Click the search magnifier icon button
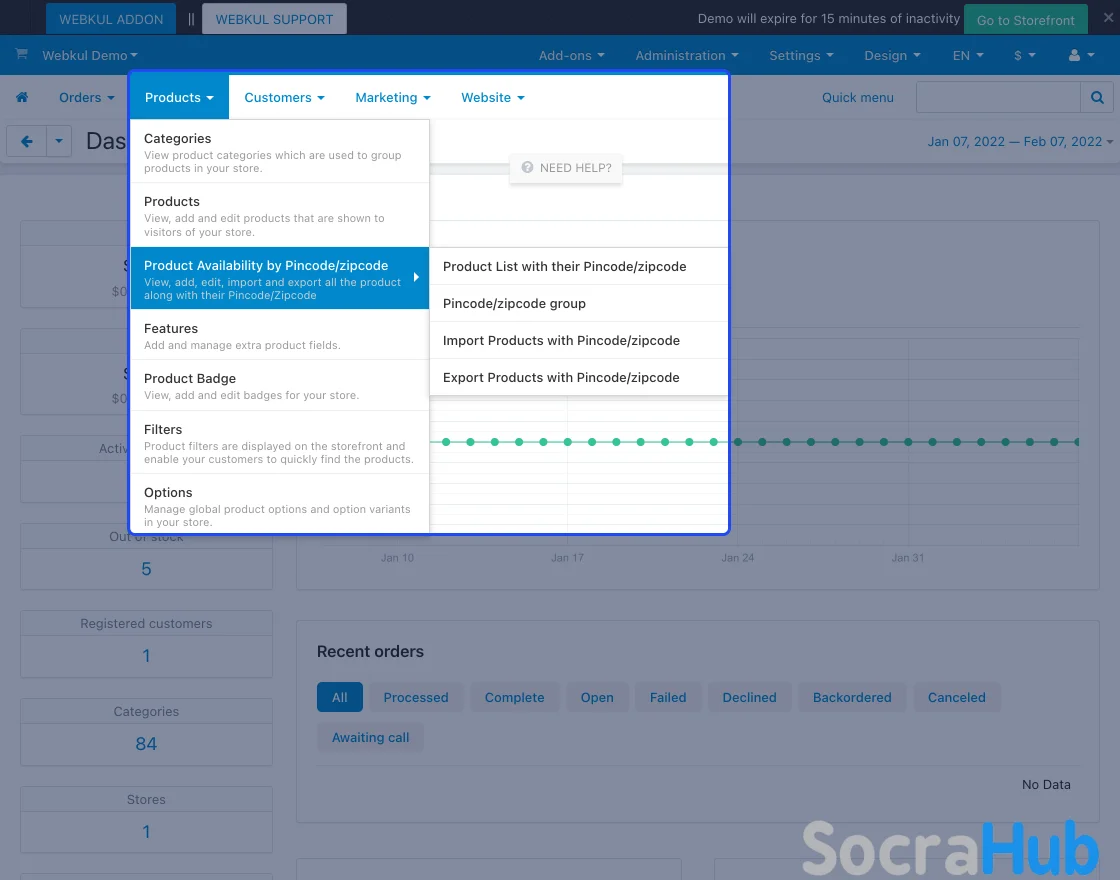This screenshot has width=1120, height=880. [x=1096, y=97]
